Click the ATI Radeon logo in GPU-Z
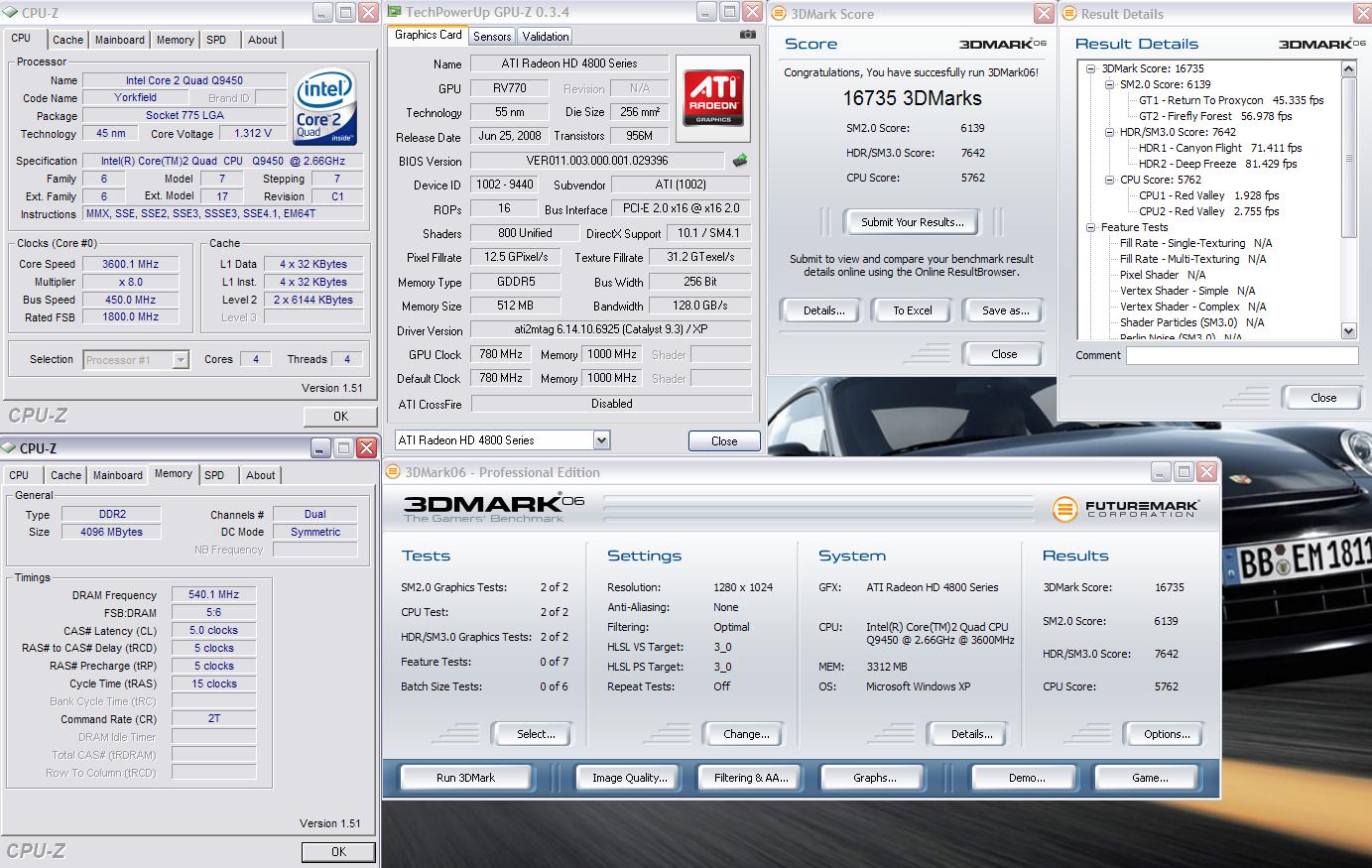This screenshot has height=868, width=1372. [x=713, y=96]
